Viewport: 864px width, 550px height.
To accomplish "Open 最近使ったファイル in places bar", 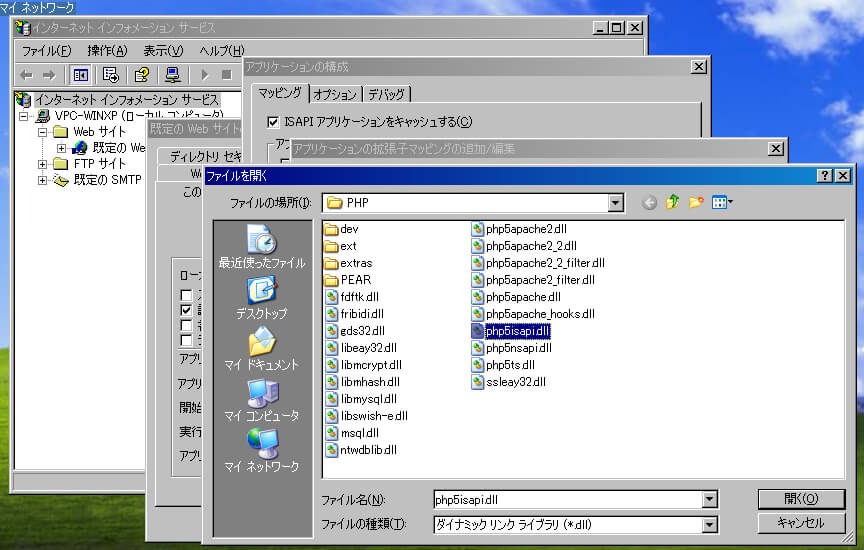I will [x=261, y=246].
